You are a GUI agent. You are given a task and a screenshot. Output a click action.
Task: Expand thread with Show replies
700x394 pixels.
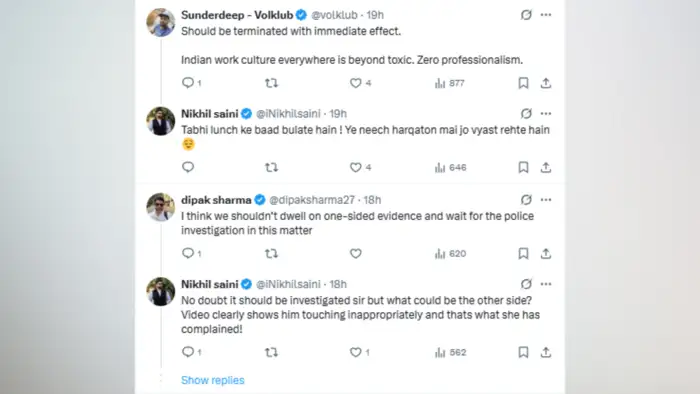click(x=212, y=380)
